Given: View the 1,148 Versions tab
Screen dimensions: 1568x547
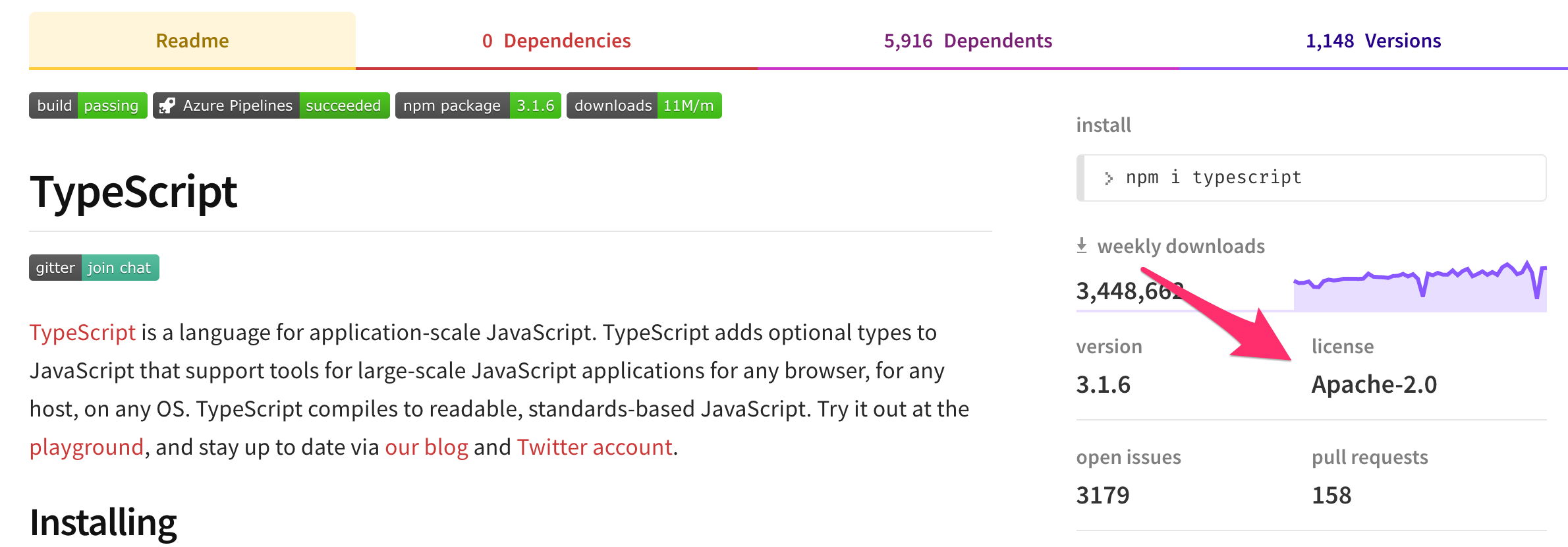Looking at the screenshot, I should [x=1374, y=41].
